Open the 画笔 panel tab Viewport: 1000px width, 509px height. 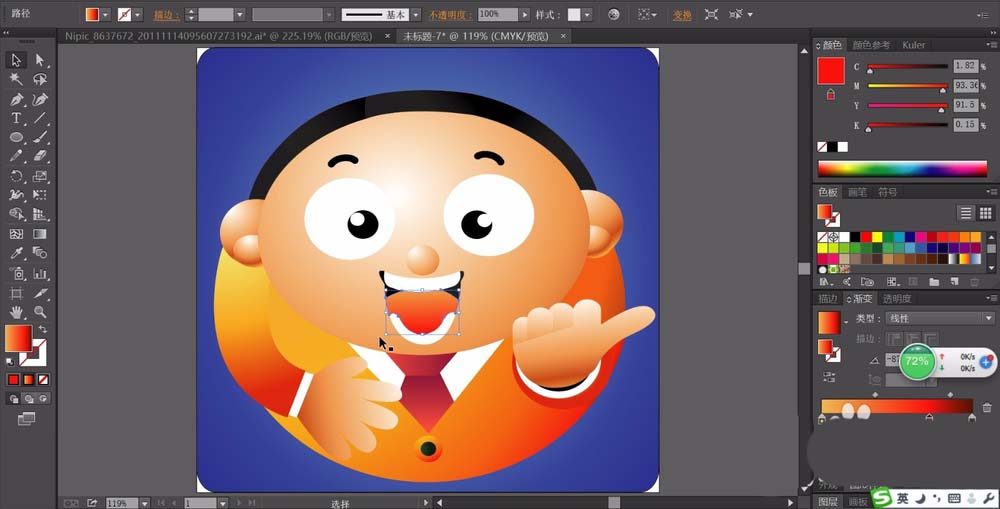click(x=857, y=192)
